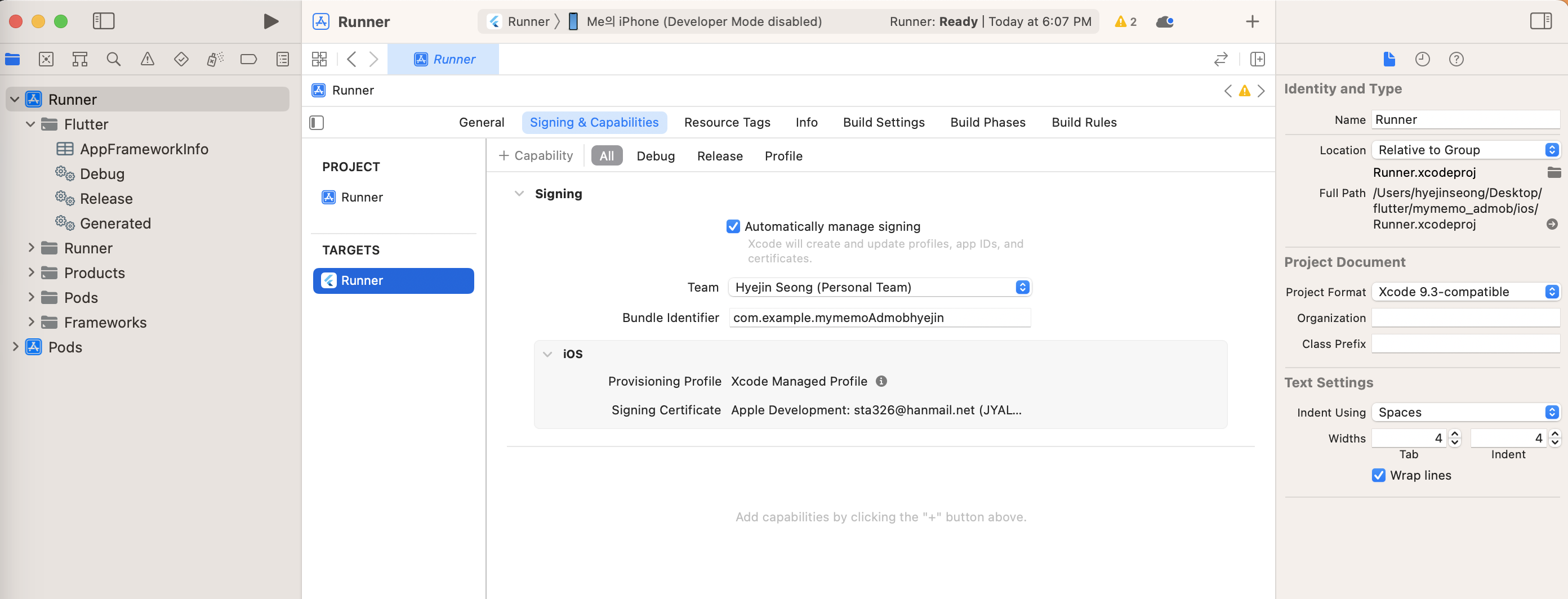Show the quick help inspector

coord(1456,59)
